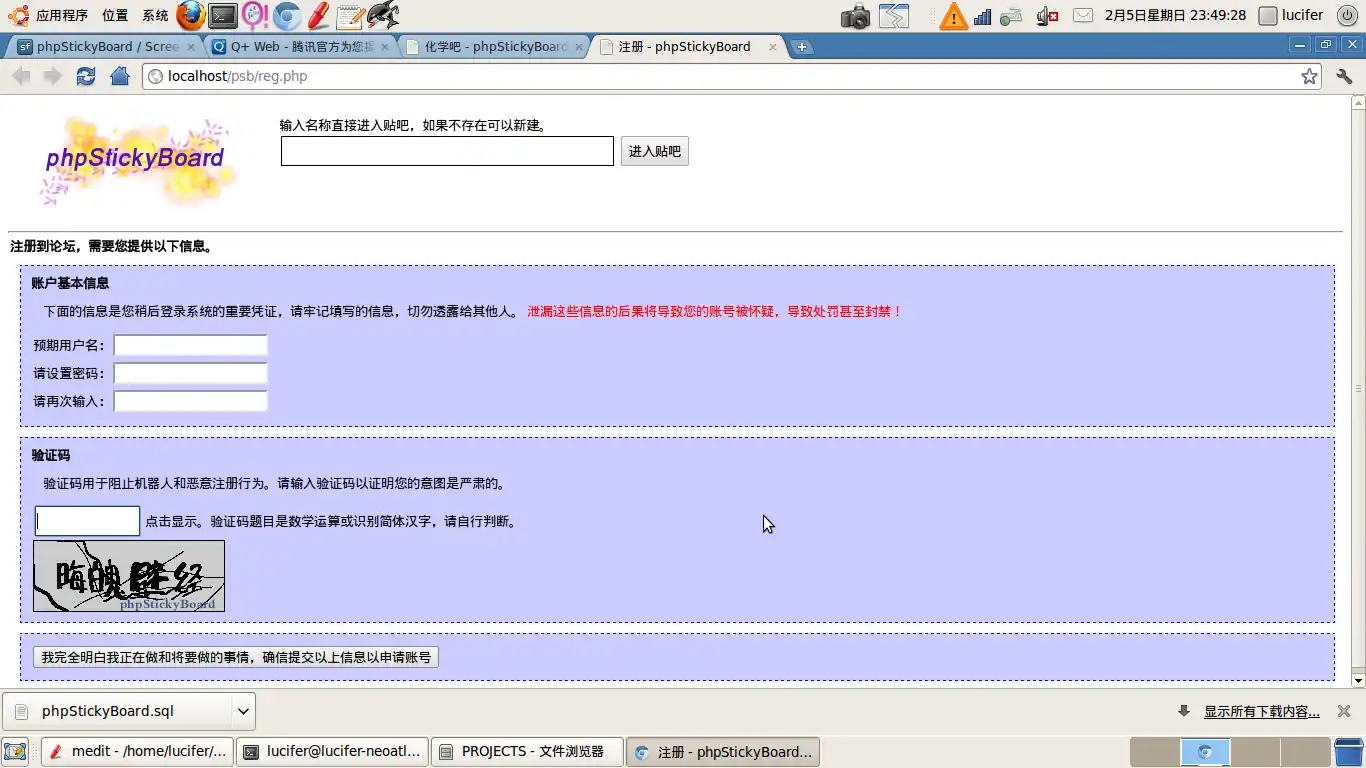Screen dimensions: 1366x768
Task: Open the trash icon in bottom panel
Action: pos(1349,752)
